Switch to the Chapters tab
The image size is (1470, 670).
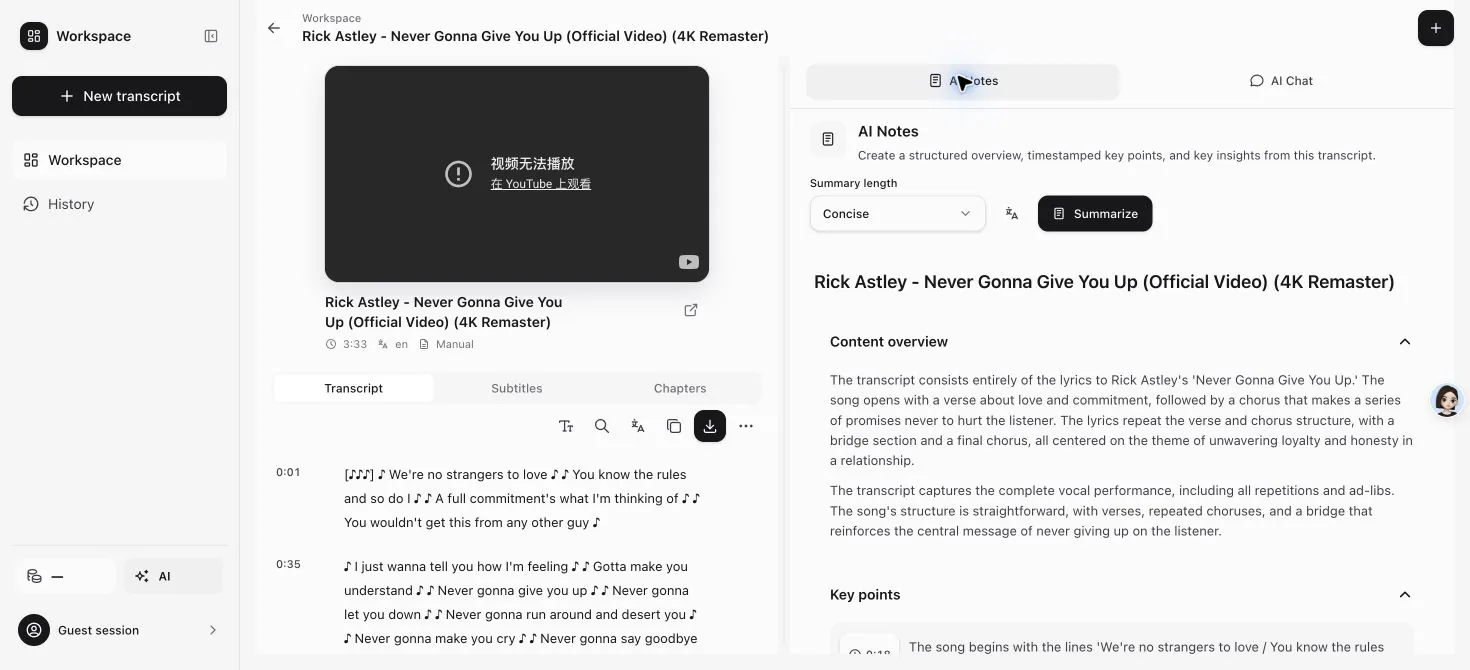point(680,388)
